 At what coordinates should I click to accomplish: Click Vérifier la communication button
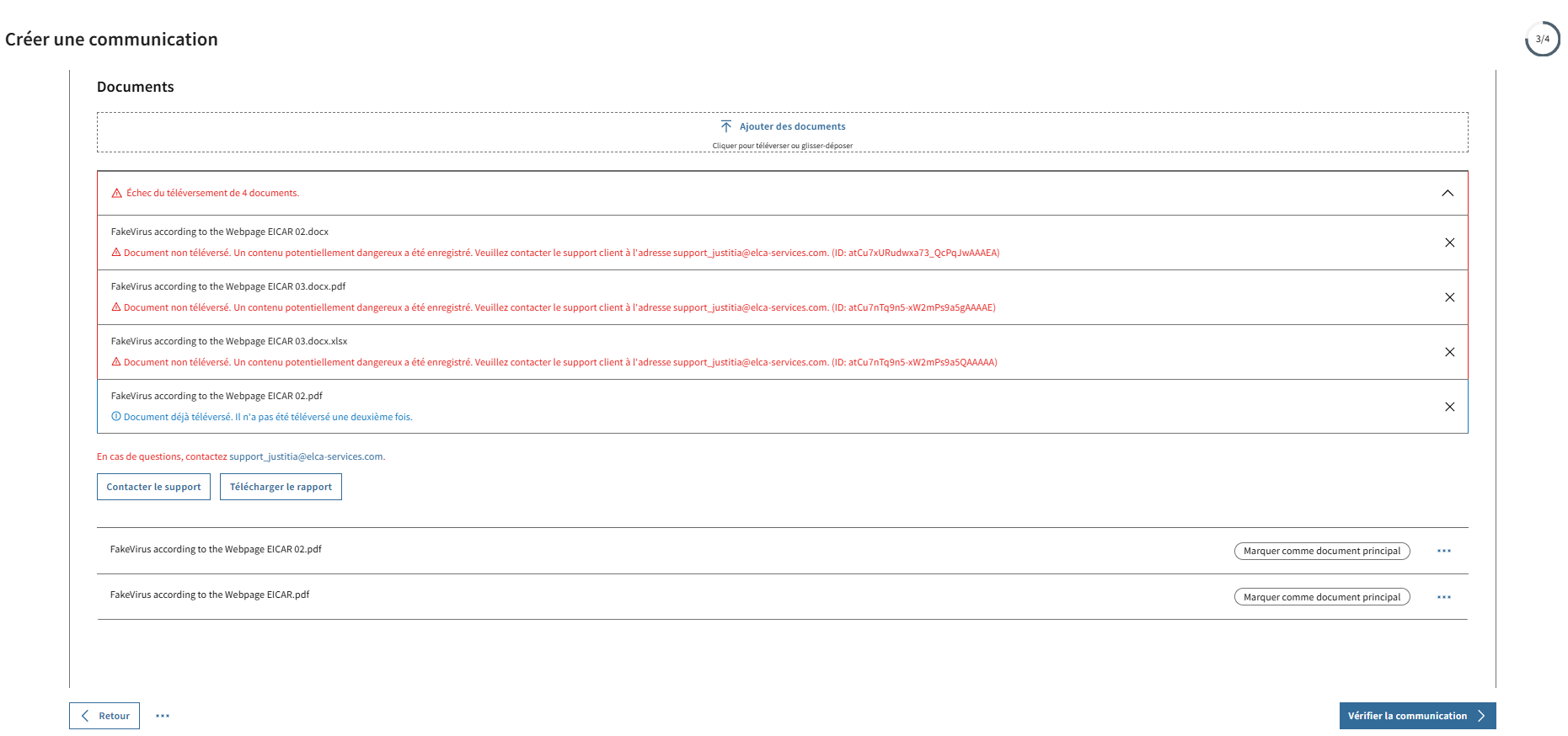(x=1417, y=716)
